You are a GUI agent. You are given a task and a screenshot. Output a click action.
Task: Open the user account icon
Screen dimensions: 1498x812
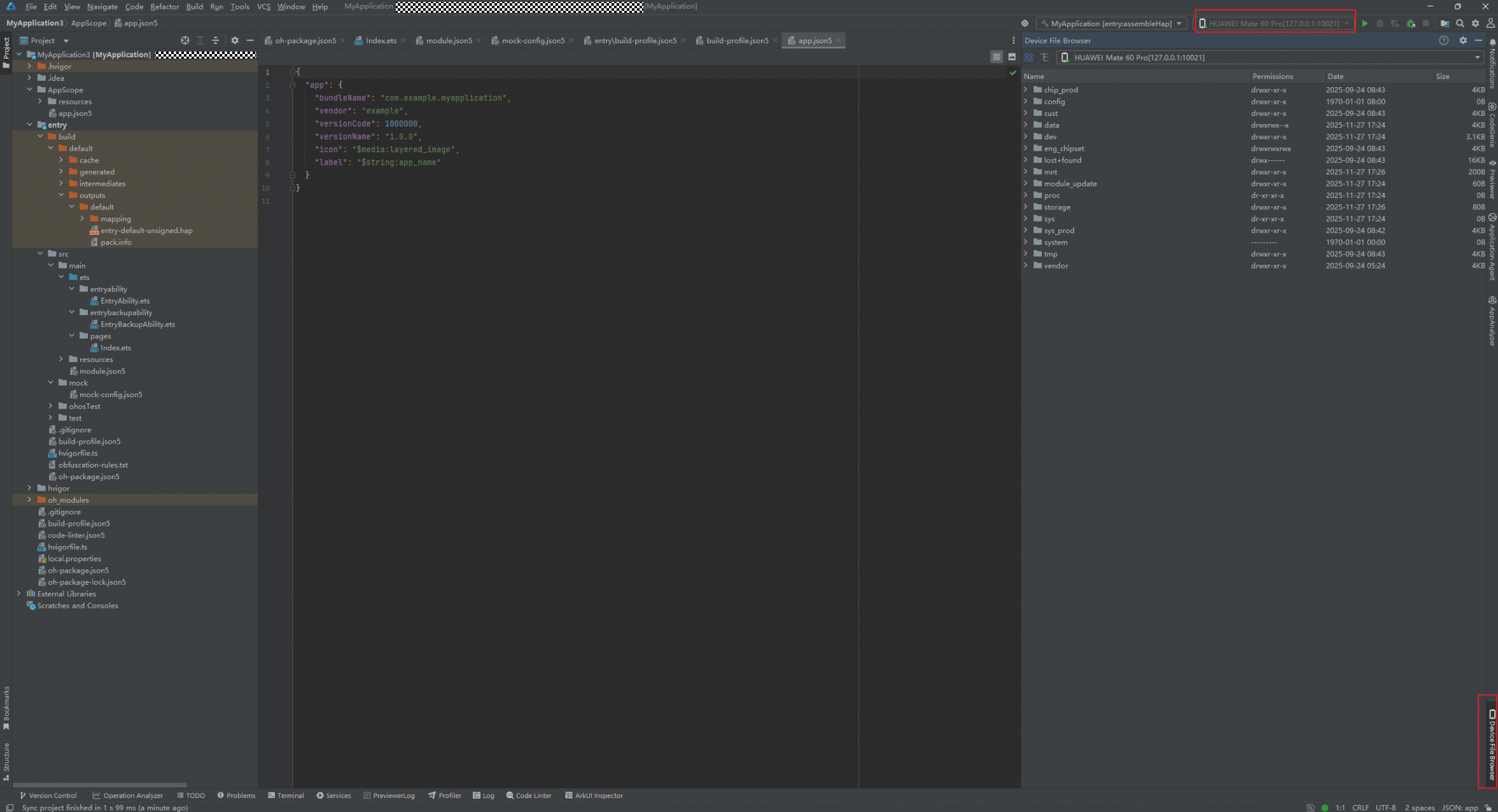coord(1490,24)
